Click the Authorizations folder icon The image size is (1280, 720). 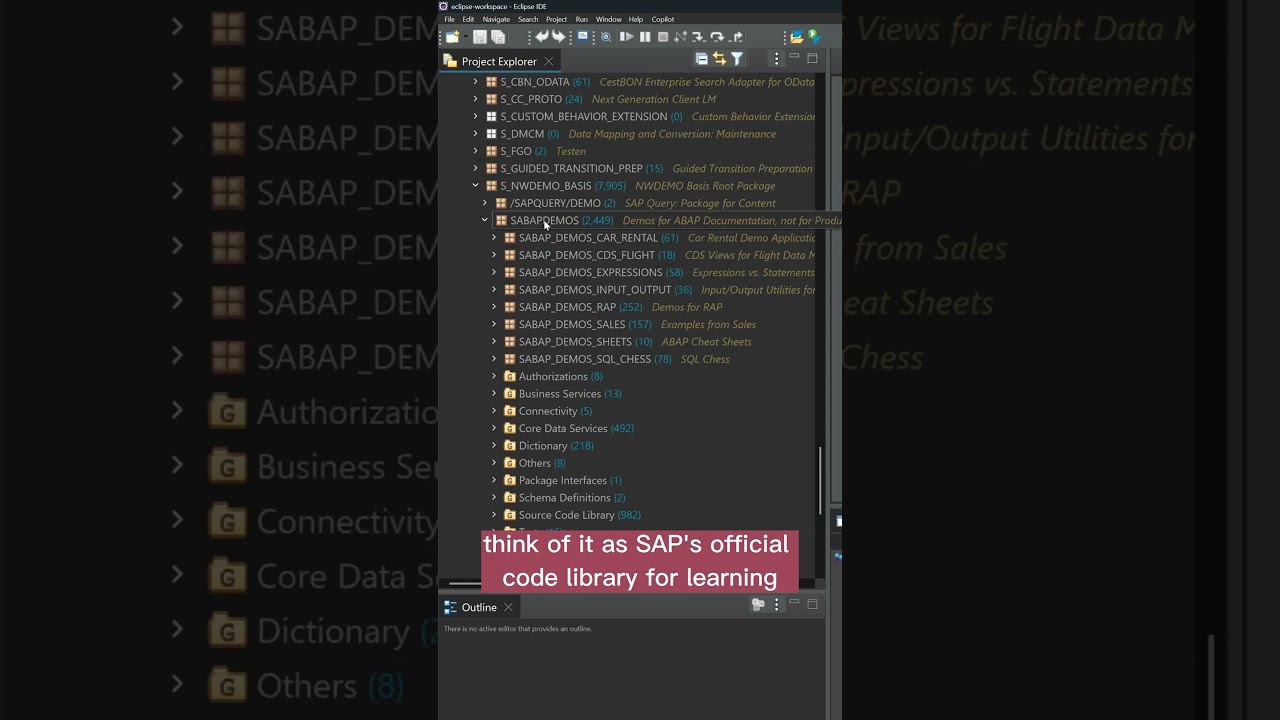[510, 376]
